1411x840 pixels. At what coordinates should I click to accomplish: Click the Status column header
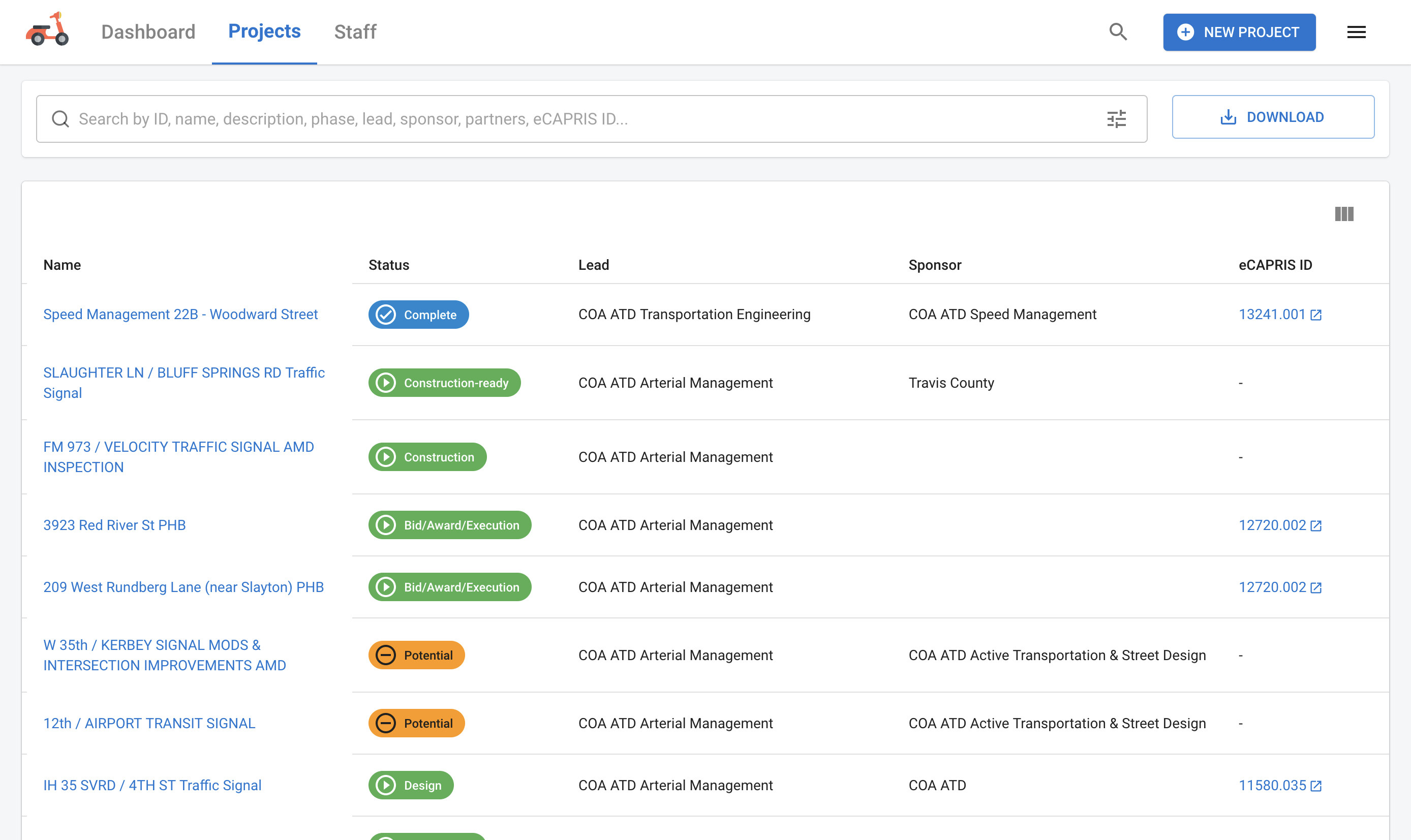389,265
